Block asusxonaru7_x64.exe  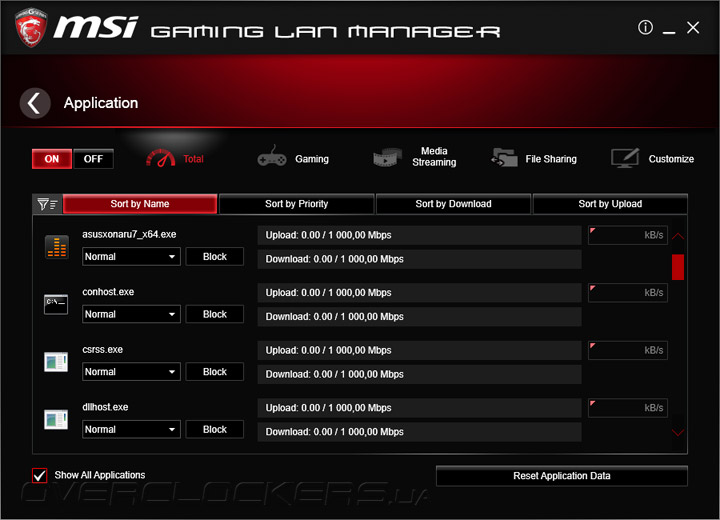(x=215, y=256)
